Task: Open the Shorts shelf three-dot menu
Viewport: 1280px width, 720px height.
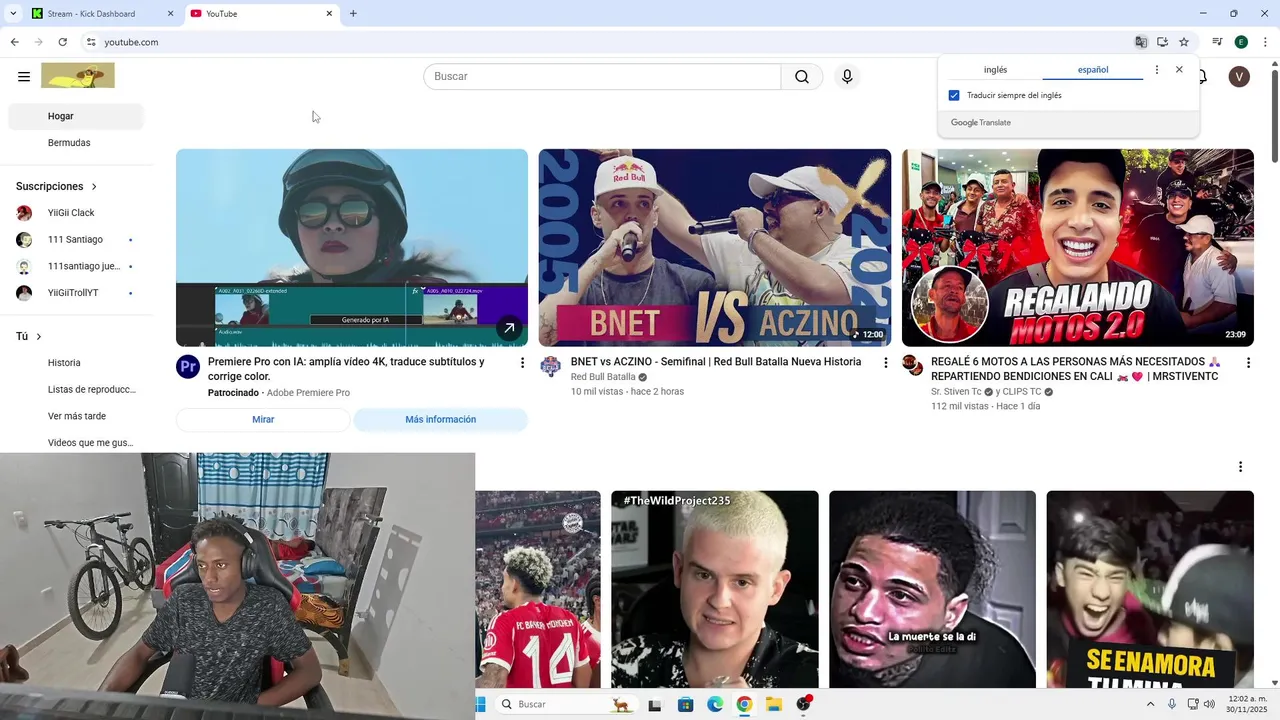Action: (x=1240, y=467)
